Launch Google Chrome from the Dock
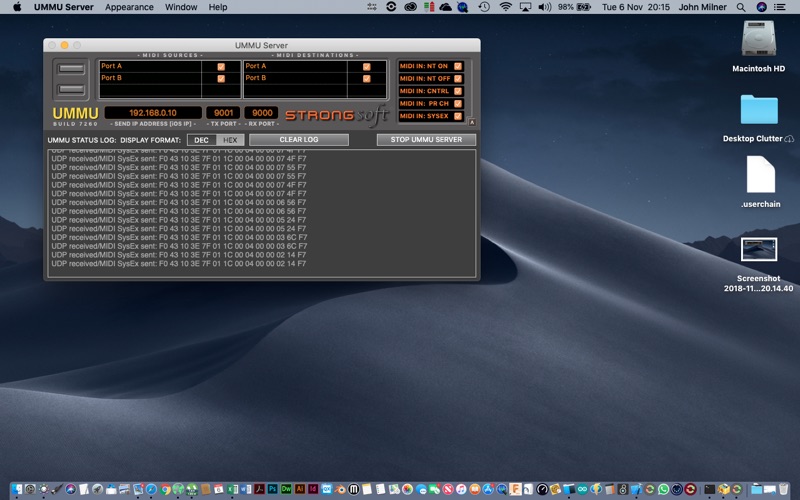Image resolution: width=800 pixels, height=500 pixels. (165, 489)
